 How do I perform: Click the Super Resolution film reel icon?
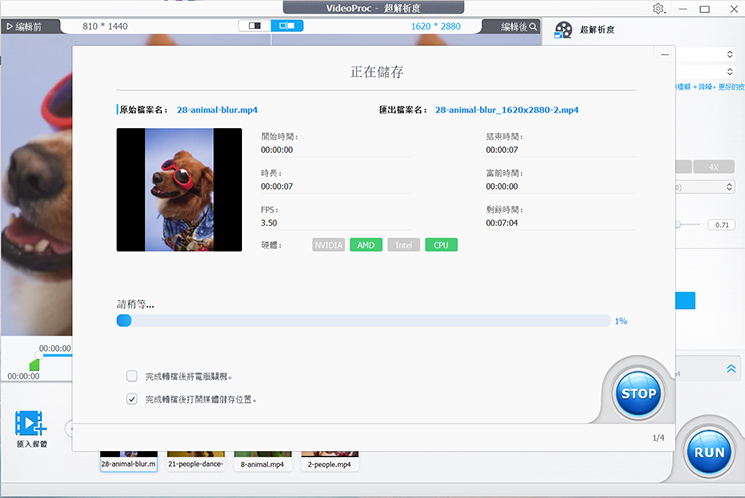(x=564, y=30)
